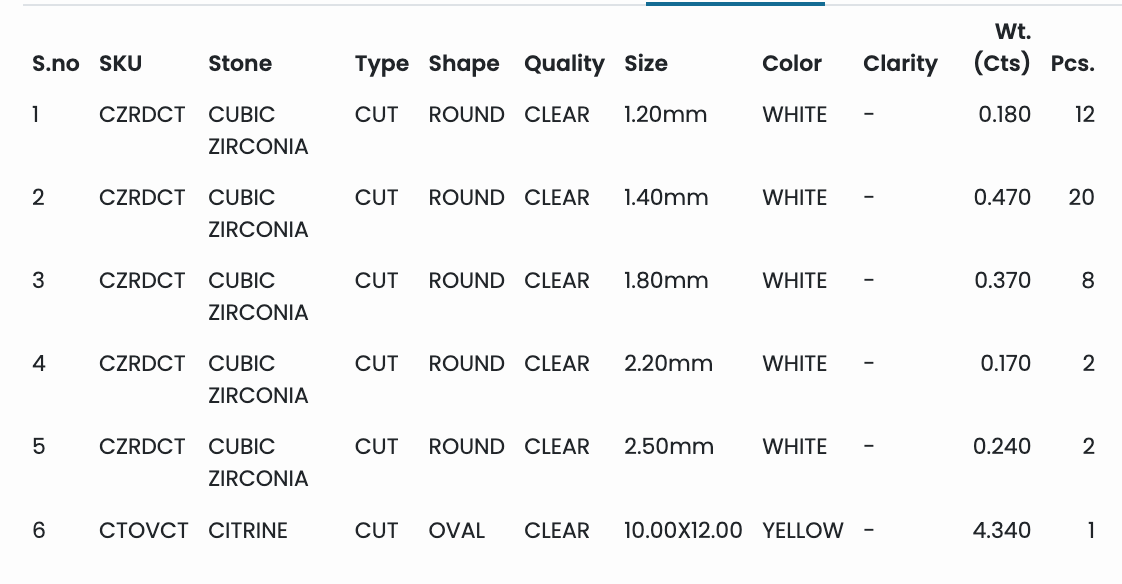This screenshot has width=1122, height=584.
Task: Click the Size column header
Action: point(646,64)
